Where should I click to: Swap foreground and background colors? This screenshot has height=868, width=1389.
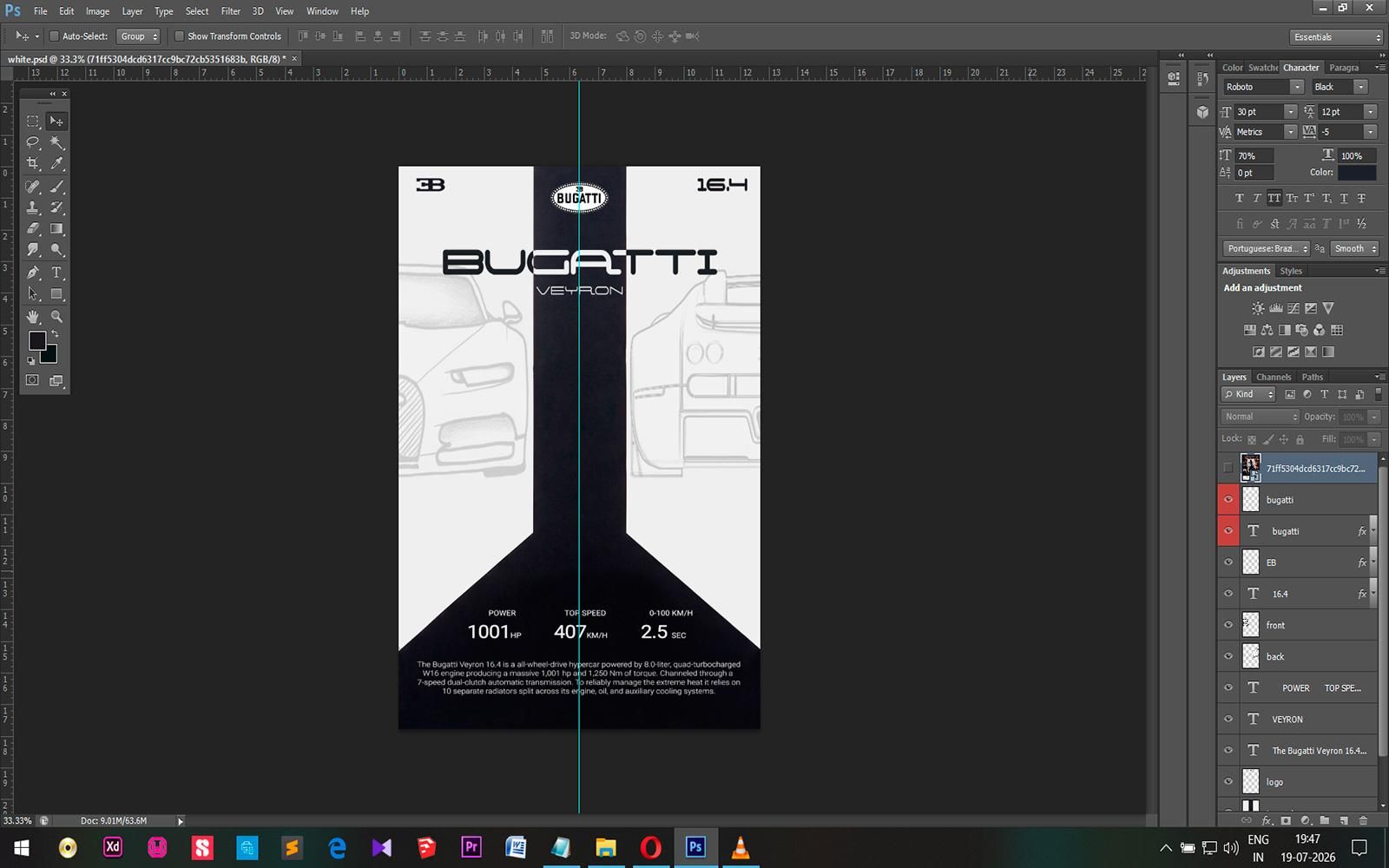[x=55, y=333]
